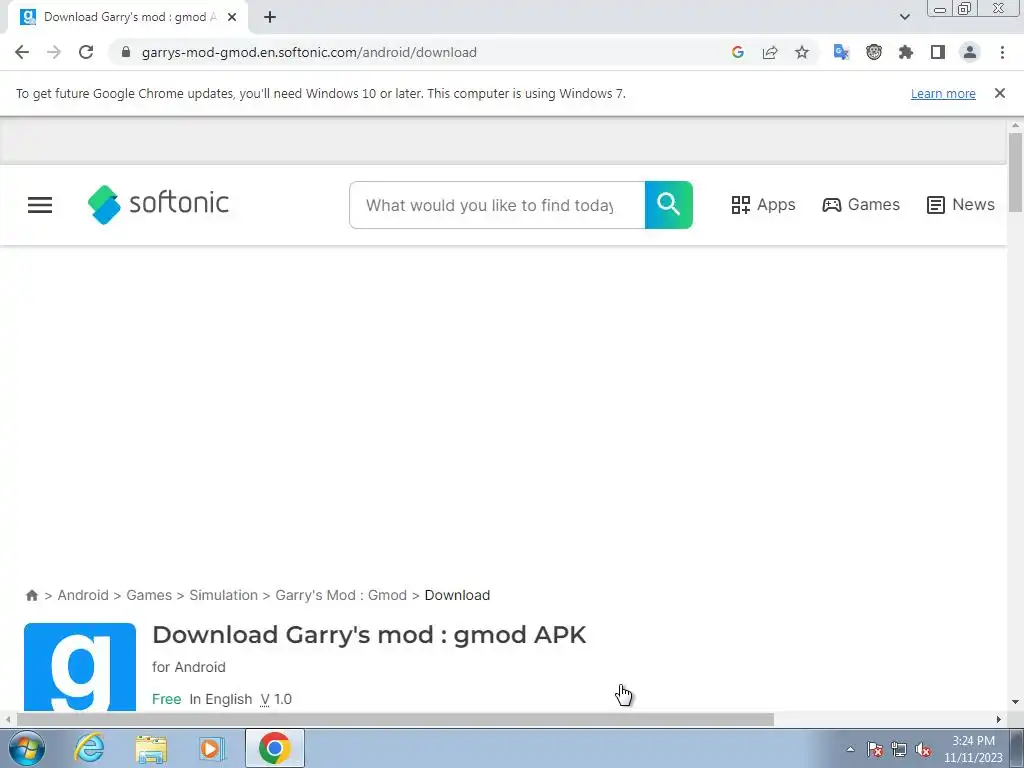The image size is (1024, 768).
Task: Click the browser forward arrow
Action: [x=54, y=52]
